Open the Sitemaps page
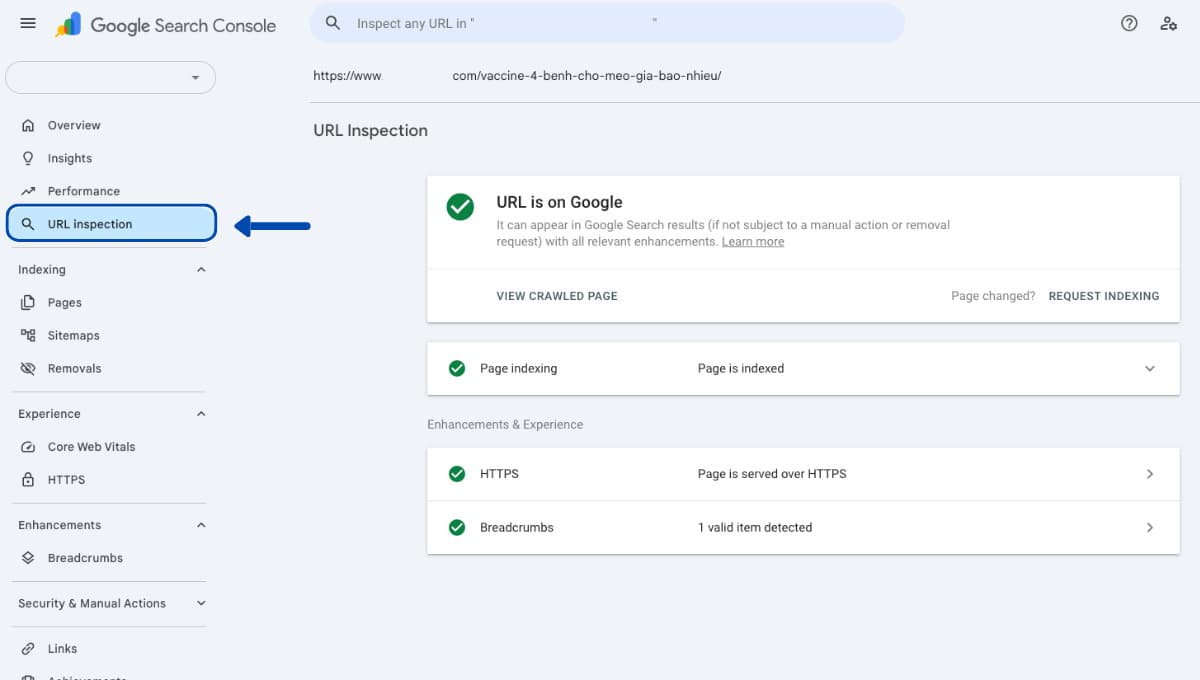1200x680 pixels. click(x=74, y=335)
